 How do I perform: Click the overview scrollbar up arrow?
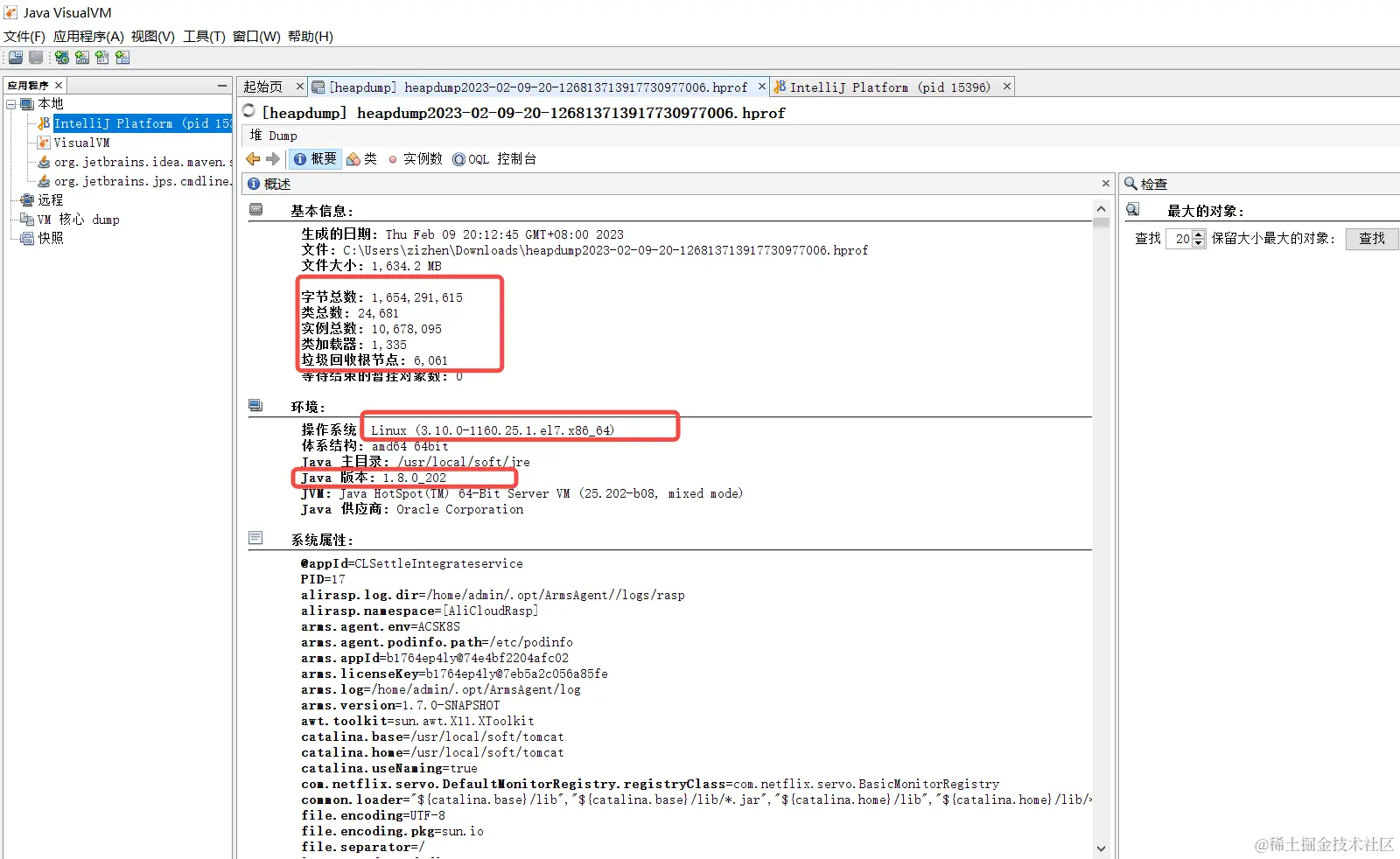pyautogui.click(x=1101, y=209)
